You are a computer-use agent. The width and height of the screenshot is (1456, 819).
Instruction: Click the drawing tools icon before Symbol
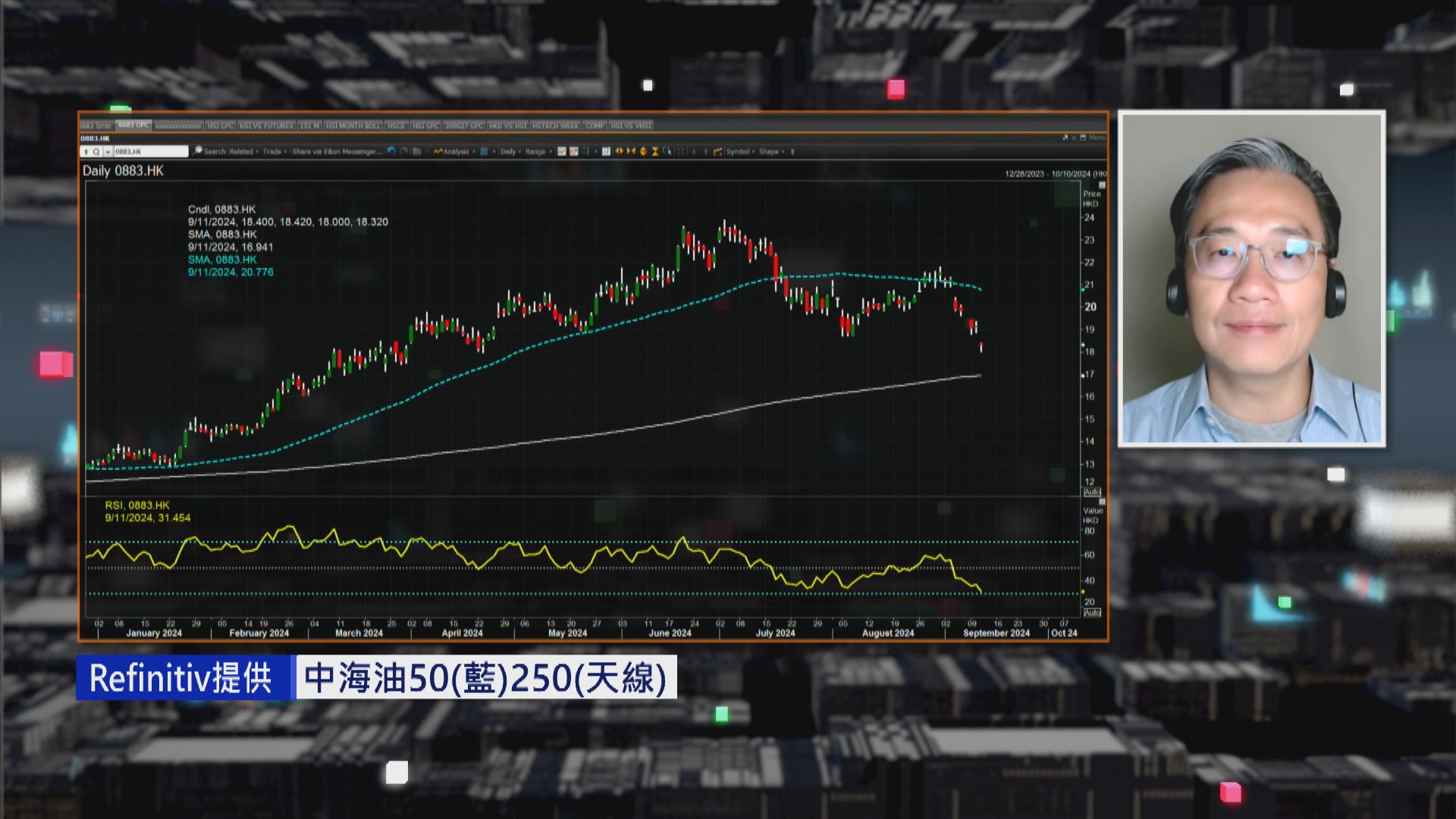pyautogui.click(x=717, y=151)
